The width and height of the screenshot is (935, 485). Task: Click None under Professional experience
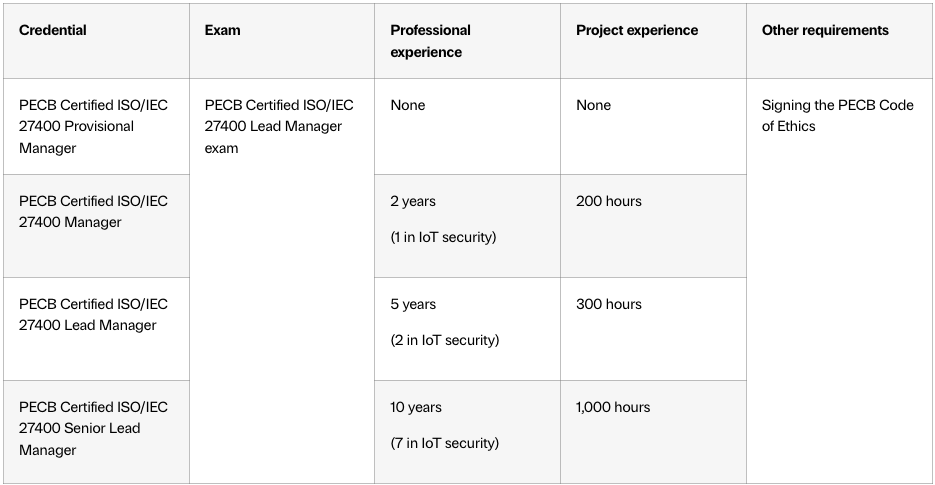click(408, 105)
